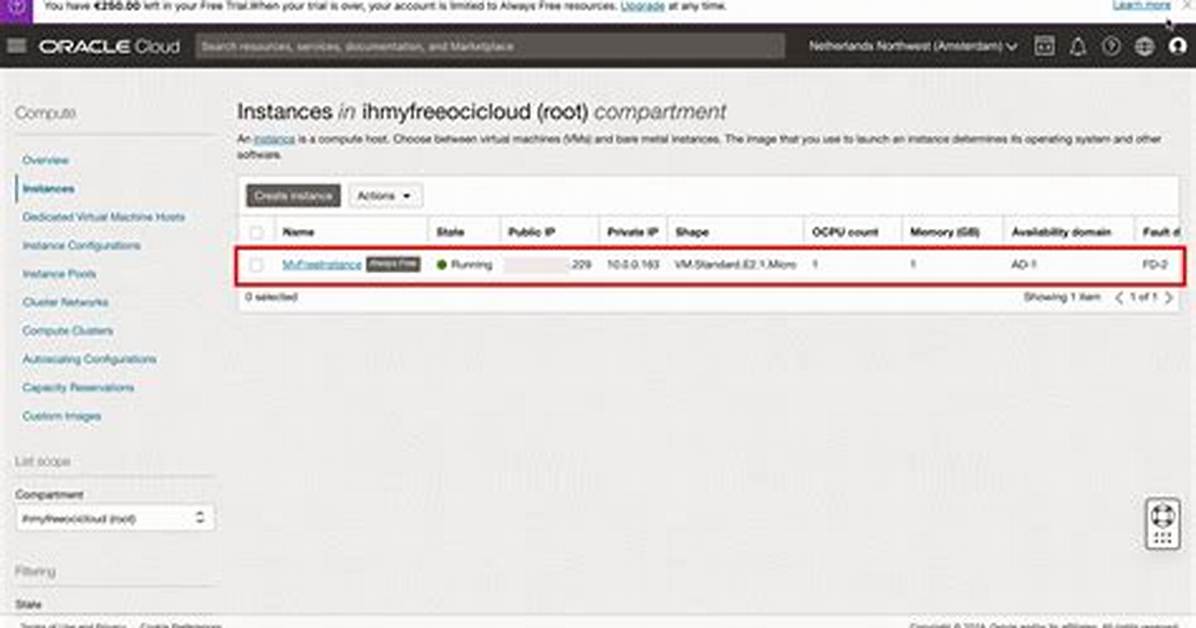
Task: Click the Memory (GB) column header
Action: tap(944, 232)
